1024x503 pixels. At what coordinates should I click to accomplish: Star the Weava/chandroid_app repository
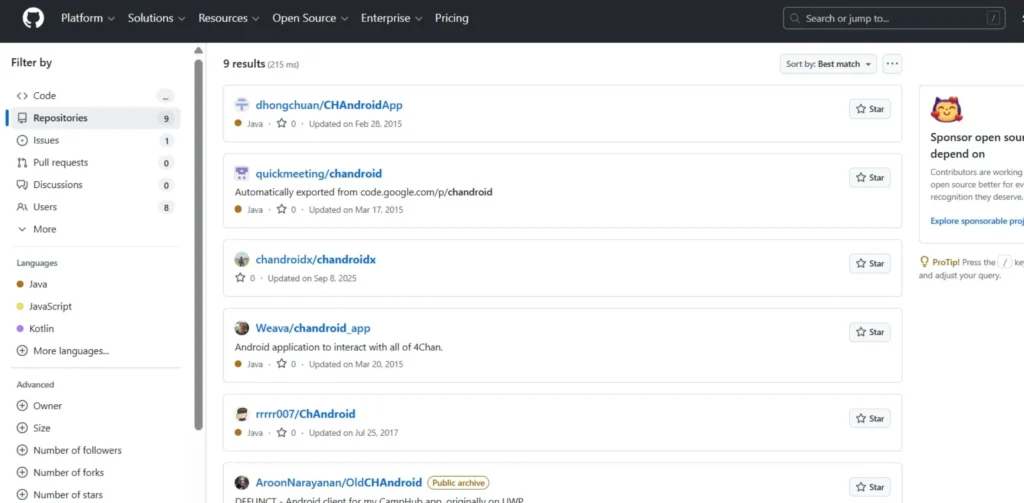click(869, 333)
